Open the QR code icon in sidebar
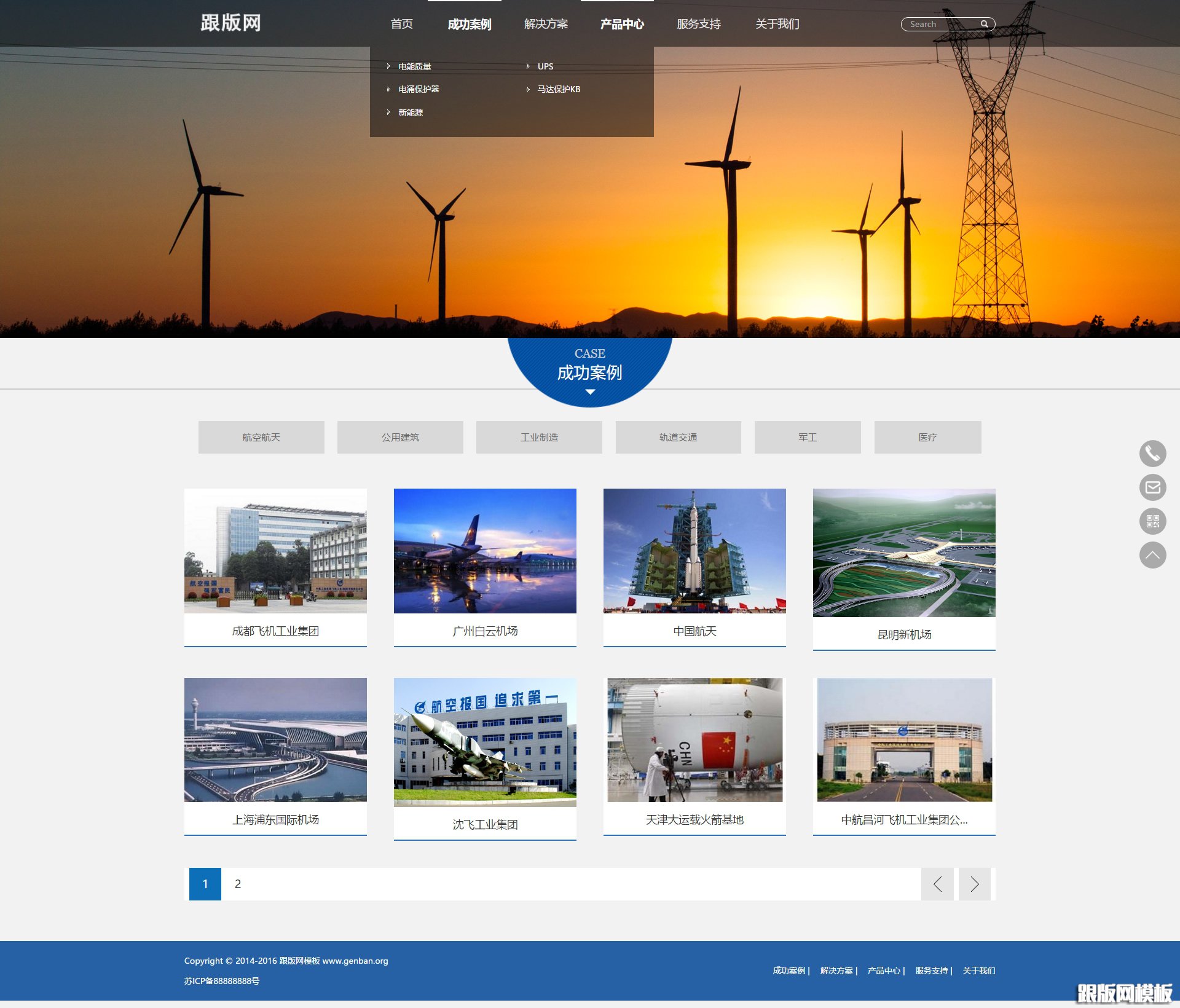Viewport: 1180px width, 1008px height. tap(1152, 521)
